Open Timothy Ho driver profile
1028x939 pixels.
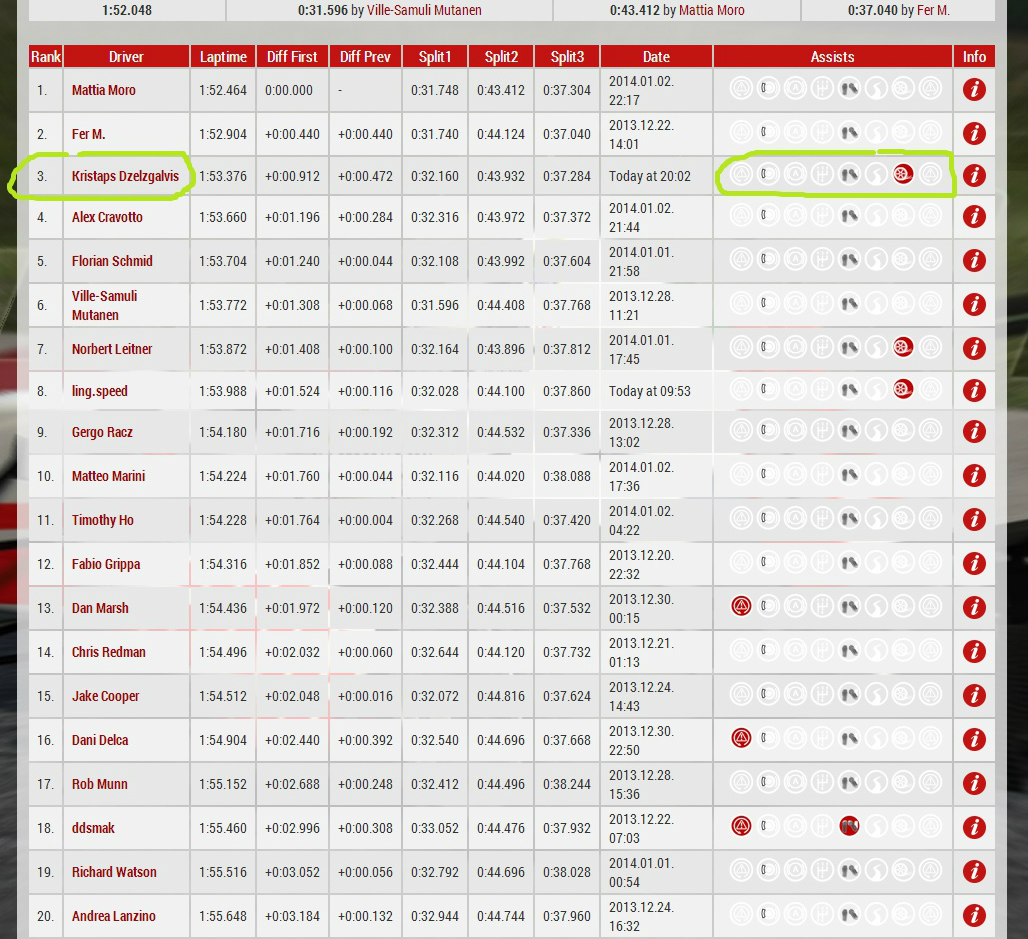coord(102,520)
